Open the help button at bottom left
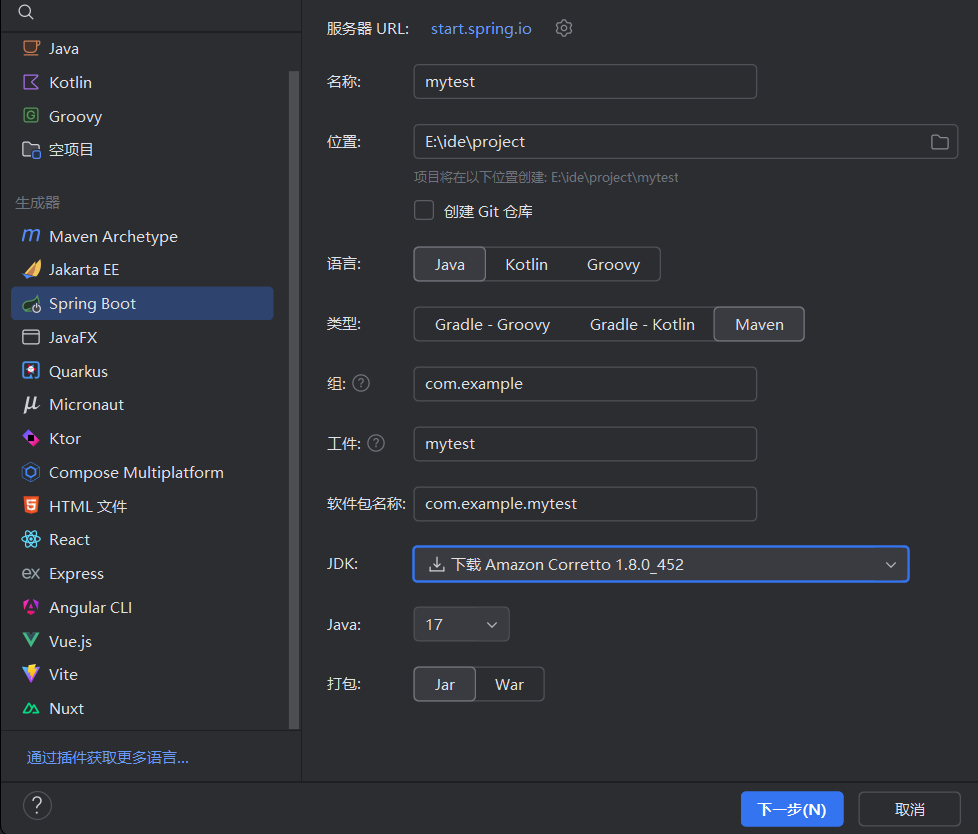 [37, 806]
